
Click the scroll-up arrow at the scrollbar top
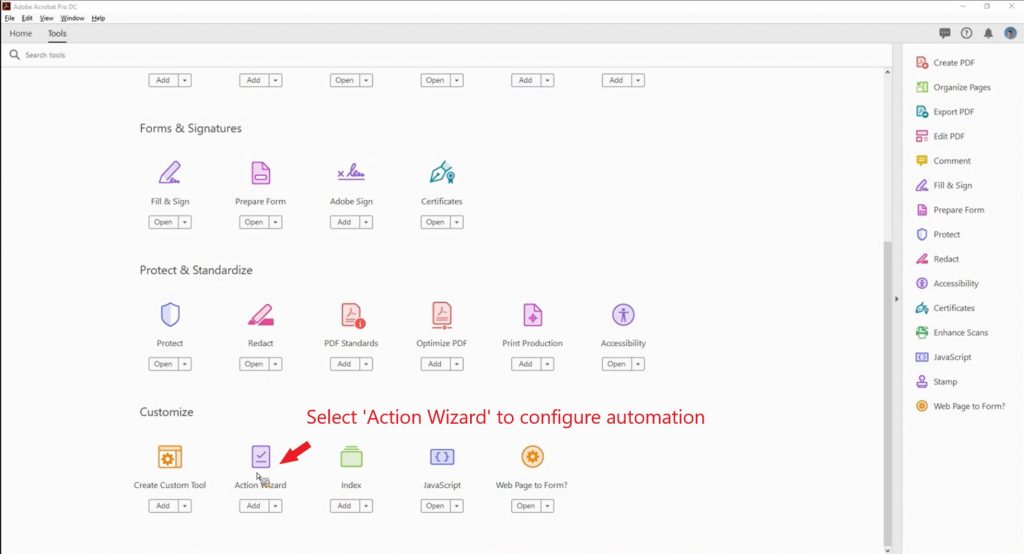click(x=887, y=72)
